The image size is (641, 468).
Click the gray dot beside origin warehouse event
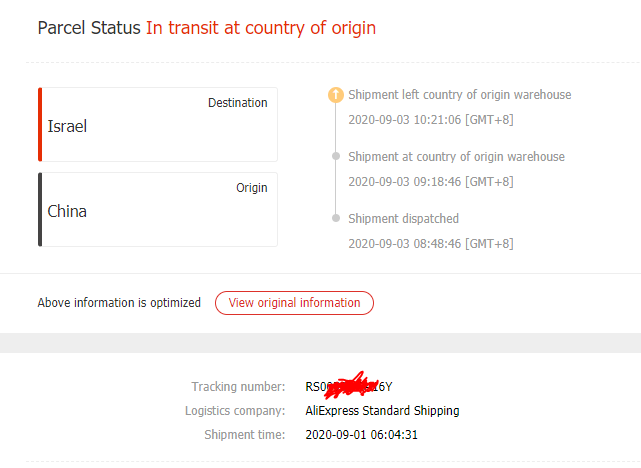coord(336,156)
